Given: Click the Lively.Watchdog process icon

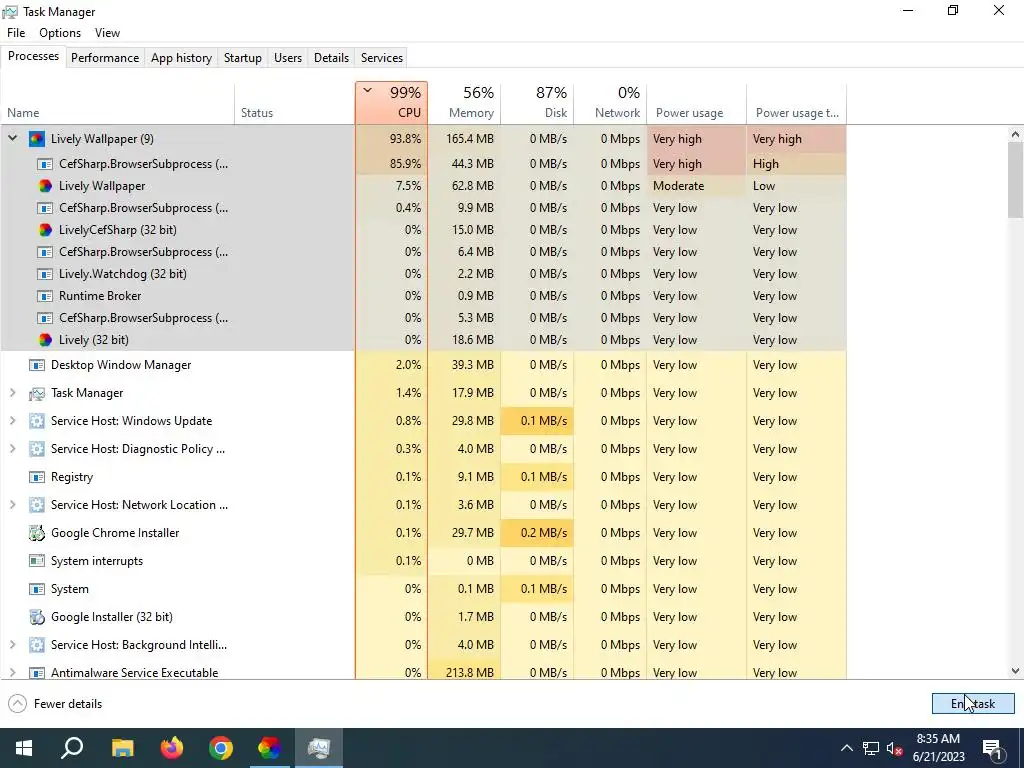Looking at the screenshot, I should [x=44, y=274].
